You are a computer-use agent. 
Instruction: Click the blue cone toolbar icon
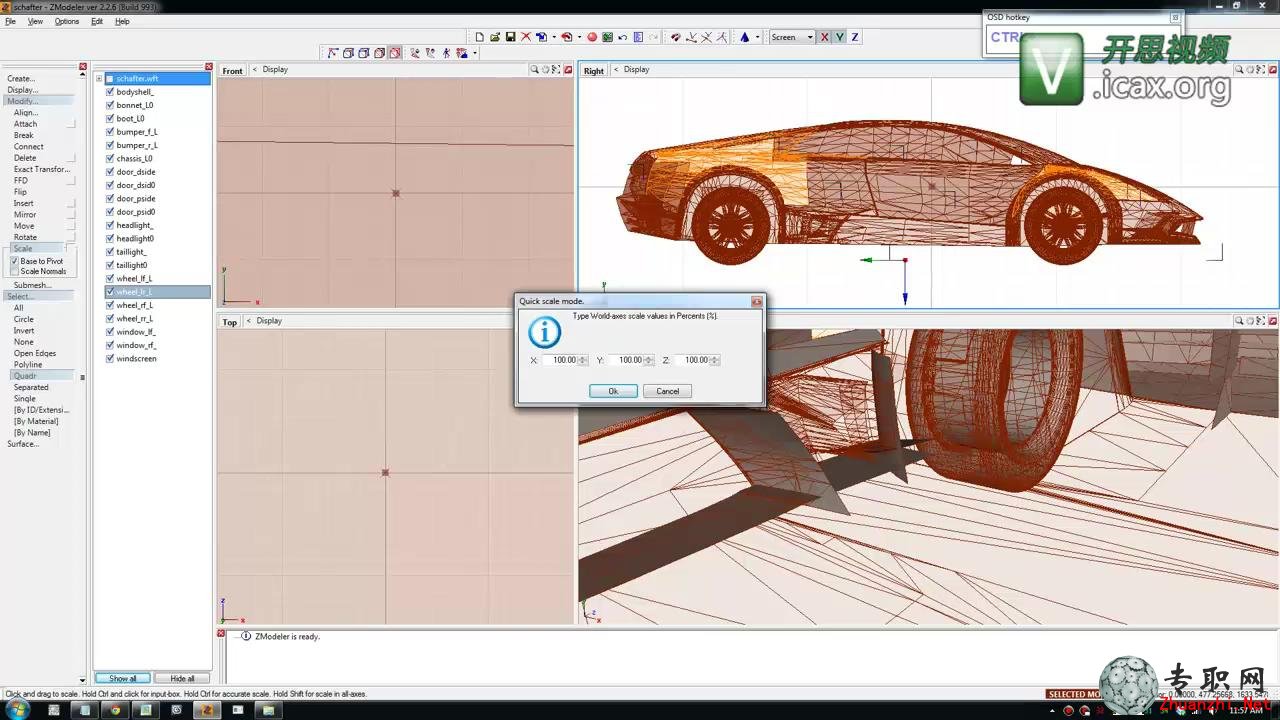click(744, 37)
